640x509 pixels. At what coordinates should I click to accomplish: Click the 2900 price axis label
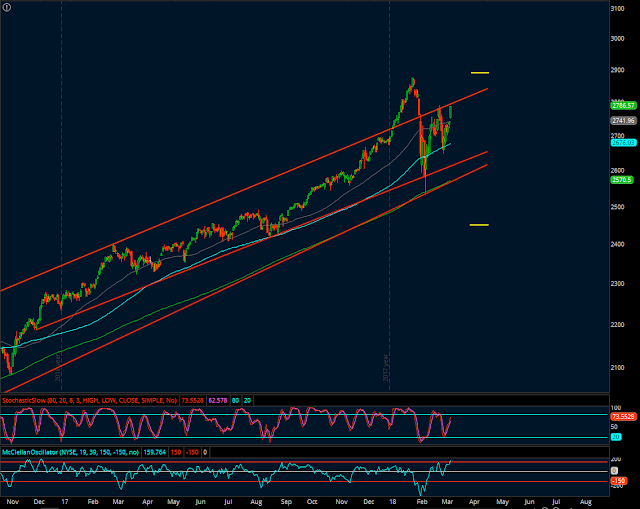(x=617, y=70)
